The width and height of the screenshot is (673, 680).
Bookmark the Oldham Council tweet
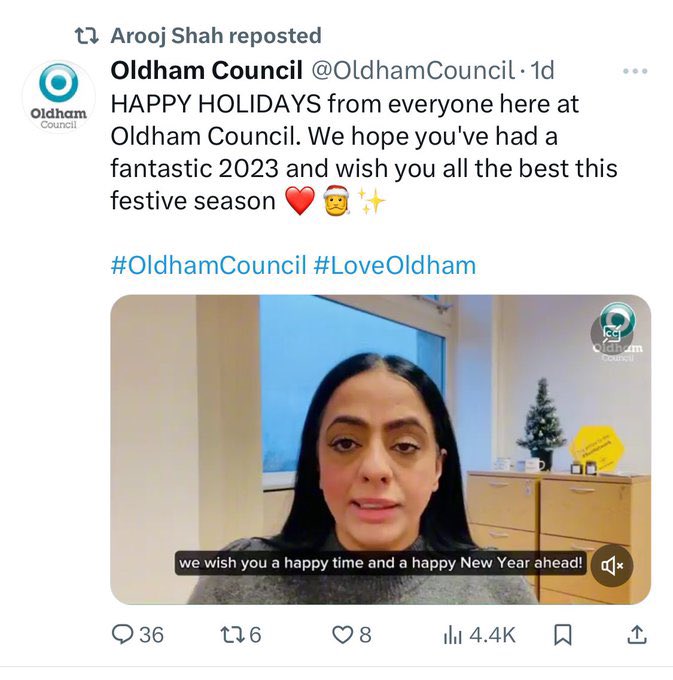(x=563, y=634)
